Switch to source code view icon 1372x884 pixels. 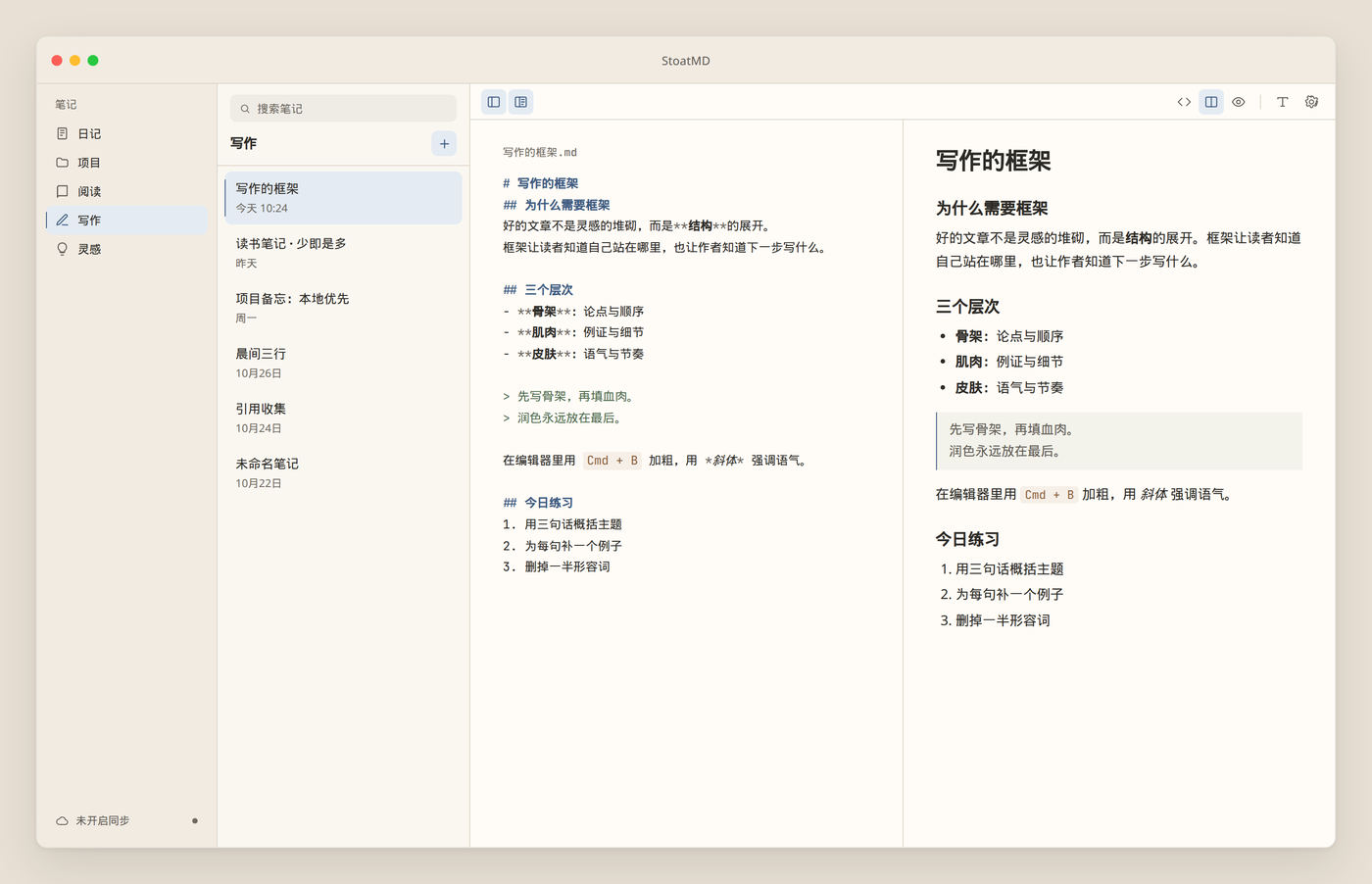coord(1184,102)
